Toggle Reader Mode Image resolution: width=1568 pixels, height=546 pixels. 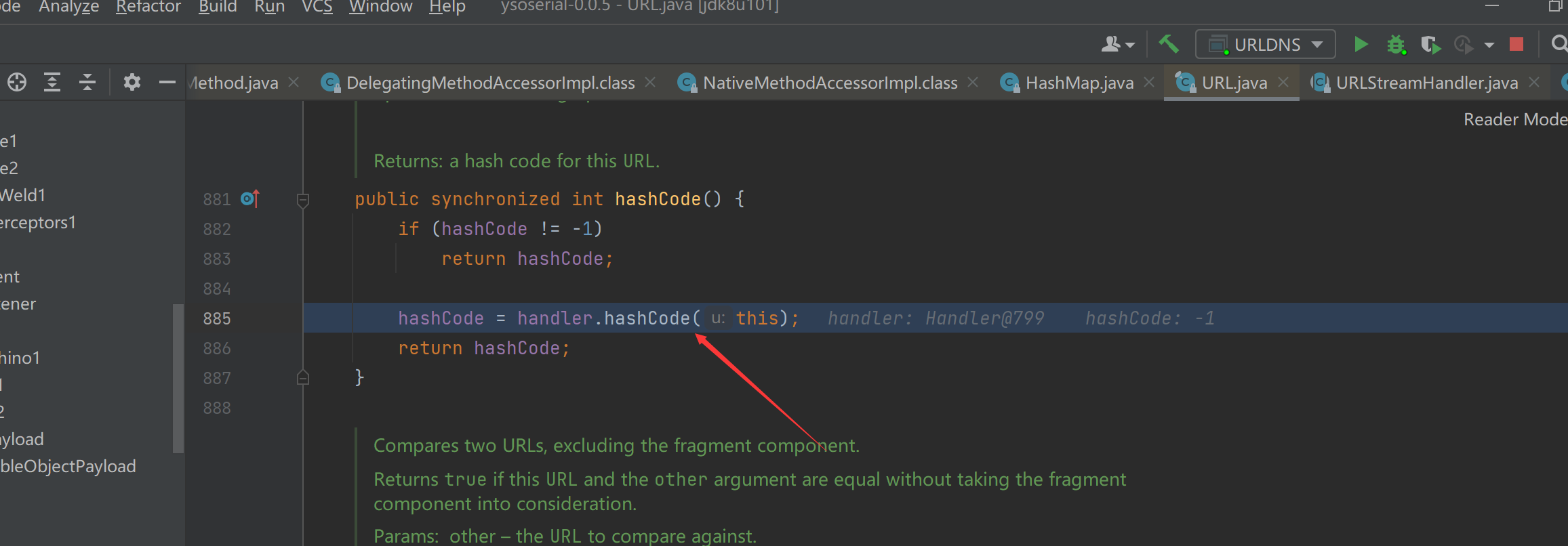pos(1515,119)
